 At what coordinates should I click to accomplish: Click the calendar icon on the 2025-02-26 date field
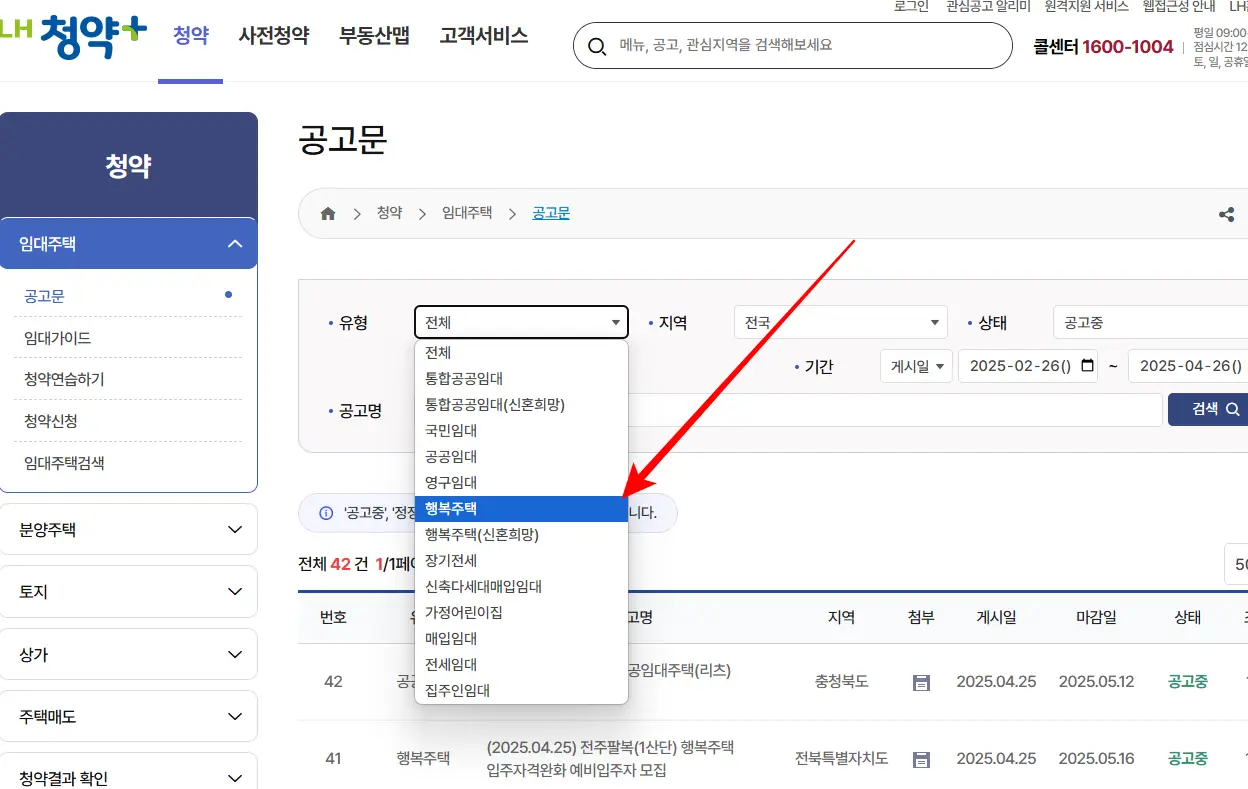coord(1086,366)
